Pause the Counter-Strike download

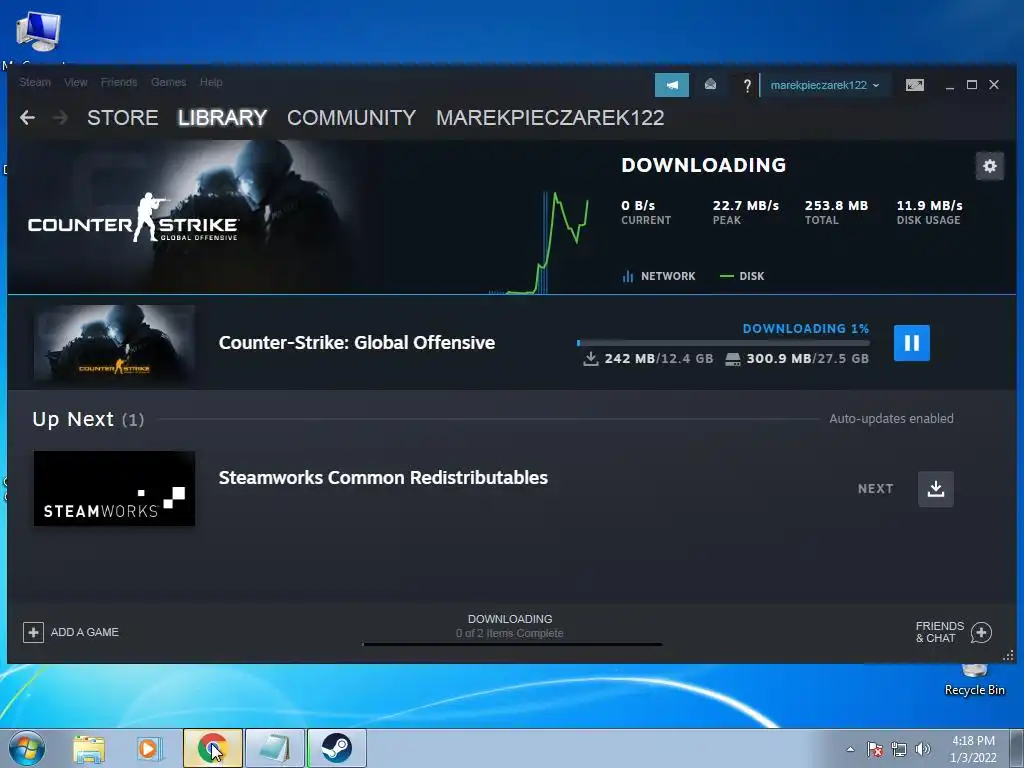(912, 343)
